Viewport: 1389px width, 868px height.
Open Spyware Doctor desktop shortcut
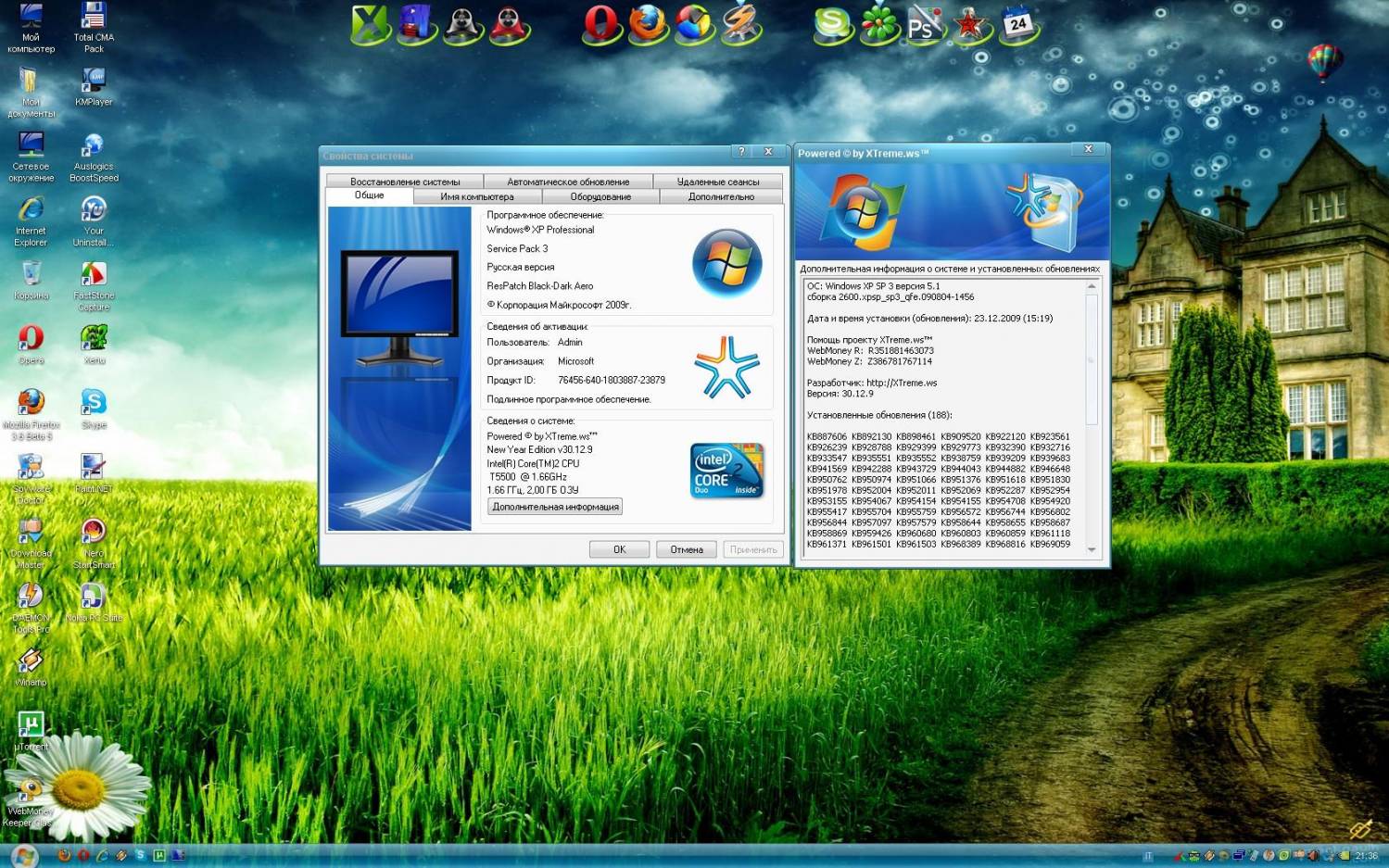[x=31, y=478]
